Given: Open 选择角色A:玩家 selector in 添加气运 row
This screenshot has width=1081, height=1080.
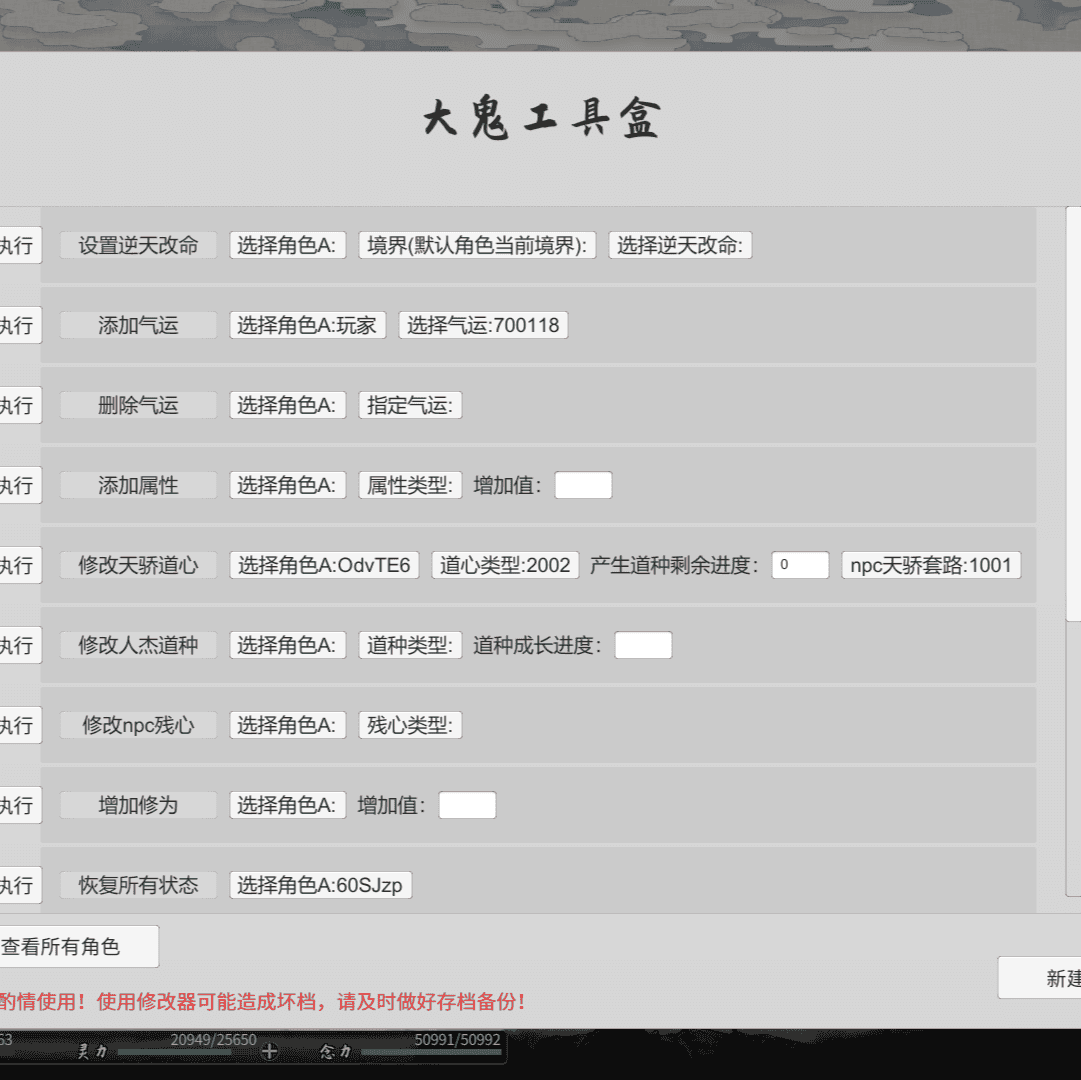Looking at the screenshot, I should click(x=307, y=325).
